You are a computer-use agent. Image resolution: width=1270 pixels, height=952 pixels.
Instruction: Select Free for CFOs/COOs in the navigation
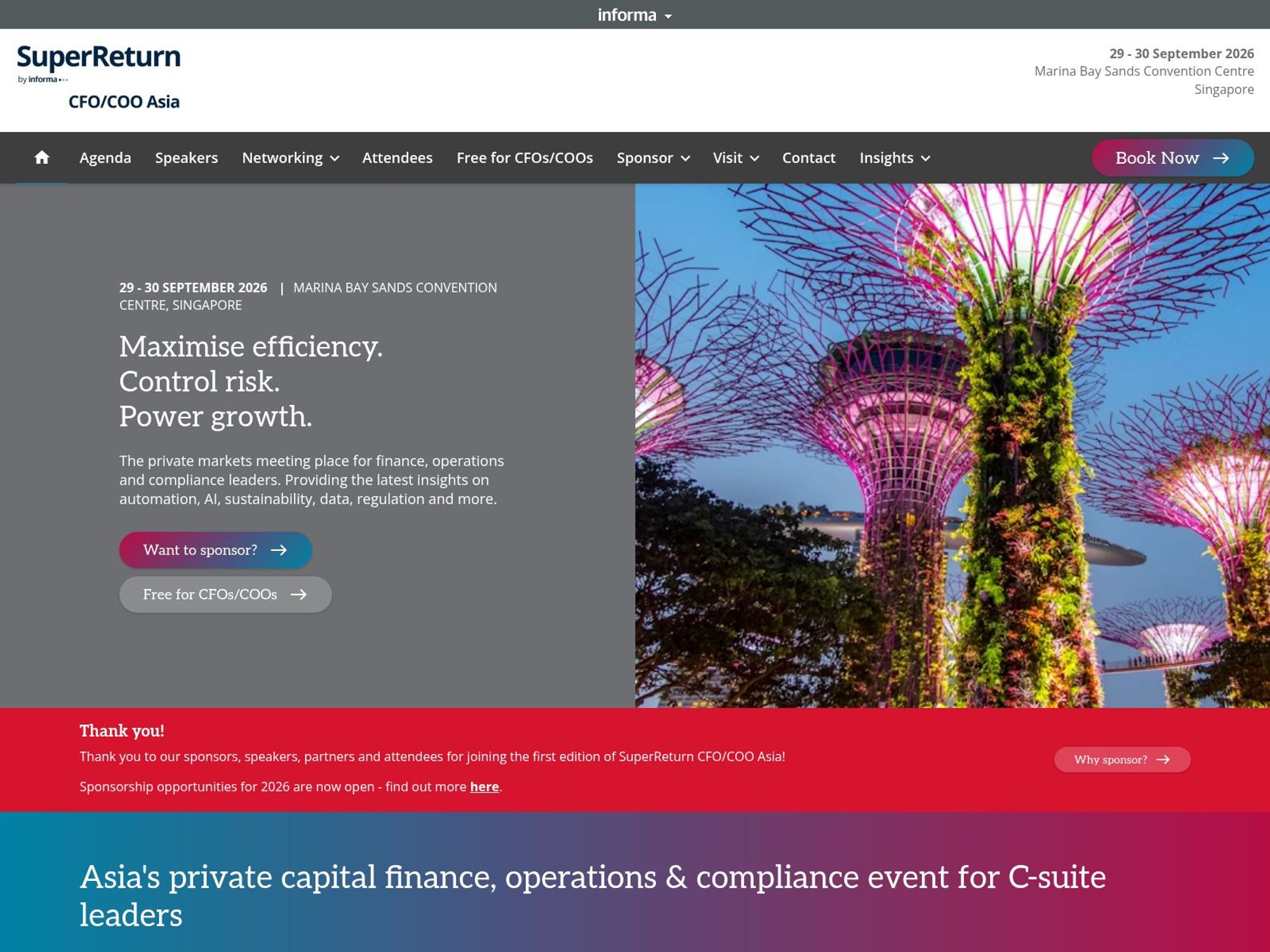point(524,157)
